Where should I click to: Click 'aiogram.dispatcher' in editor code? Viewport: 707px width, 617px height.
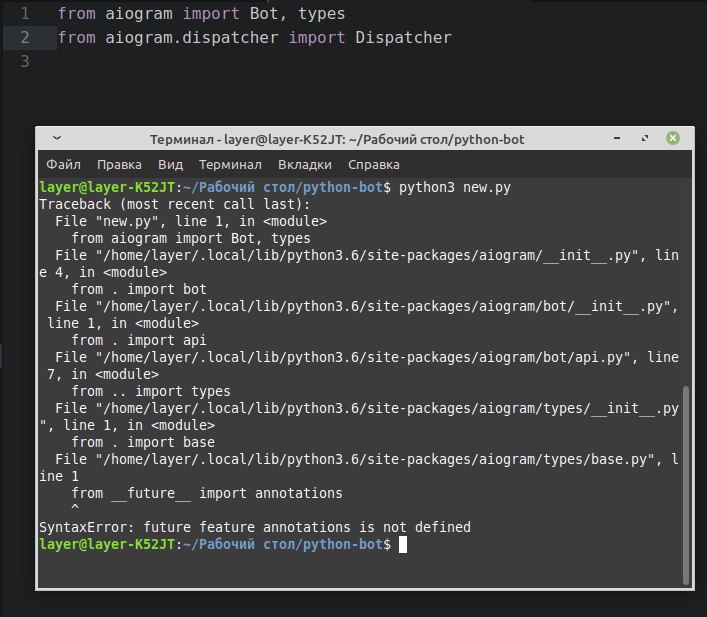click(x=192, y=38)
